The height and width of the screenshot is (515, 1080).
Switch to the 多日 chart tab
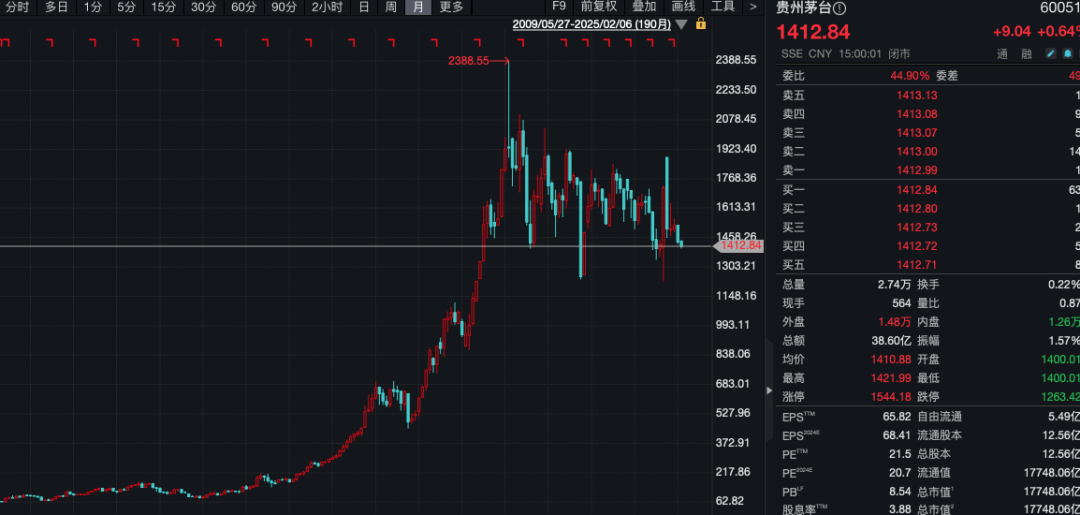56,7
